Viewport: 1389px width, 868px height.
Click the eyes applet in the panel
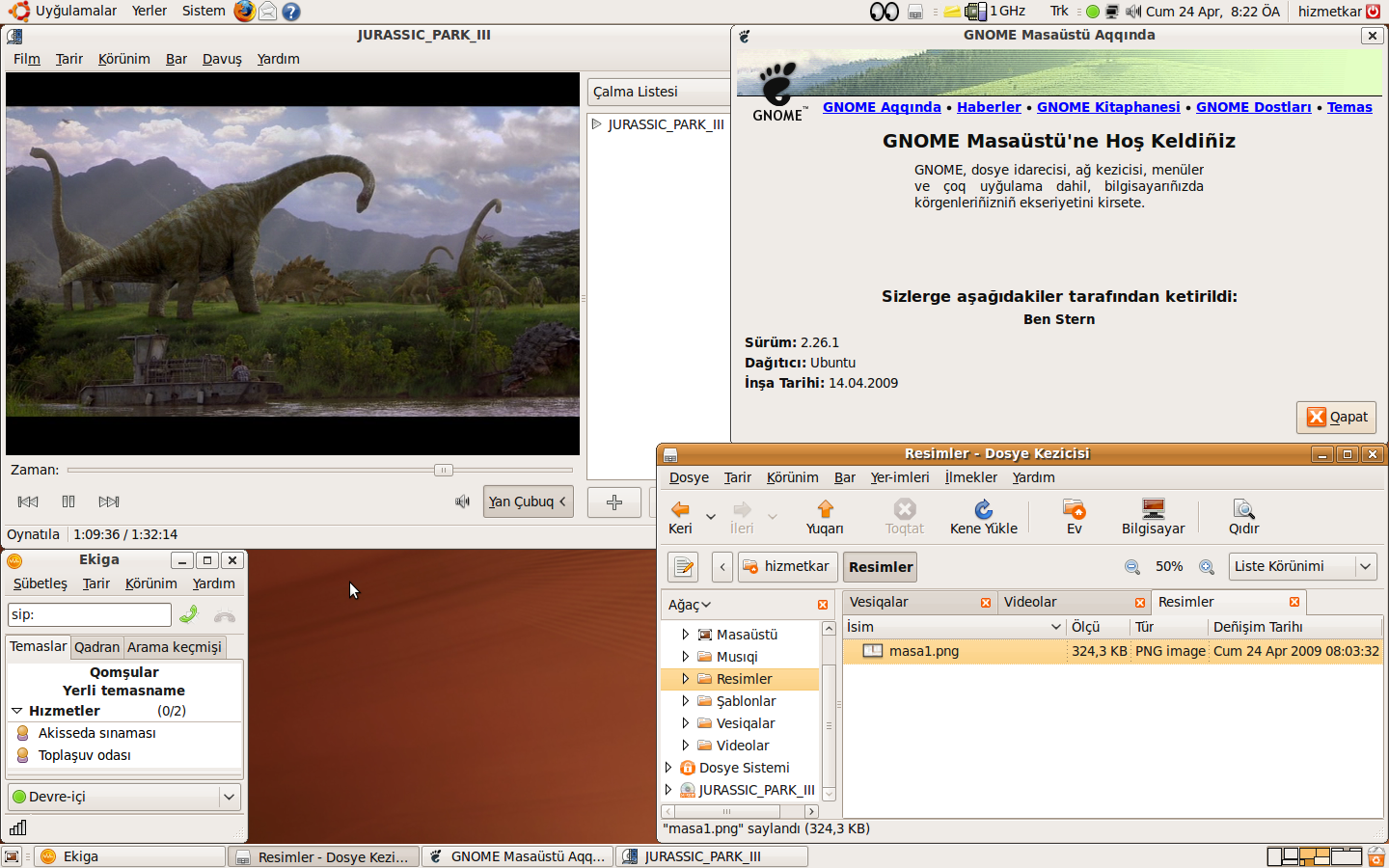(x=885, y=12)
